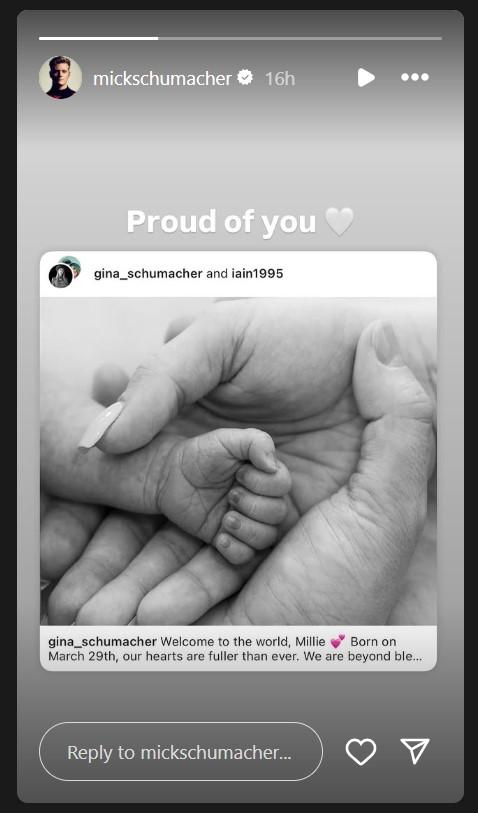Click mickschumacher's profile picture
The image size is (478, 813).
pyautogui.click(x=60, y=77)
